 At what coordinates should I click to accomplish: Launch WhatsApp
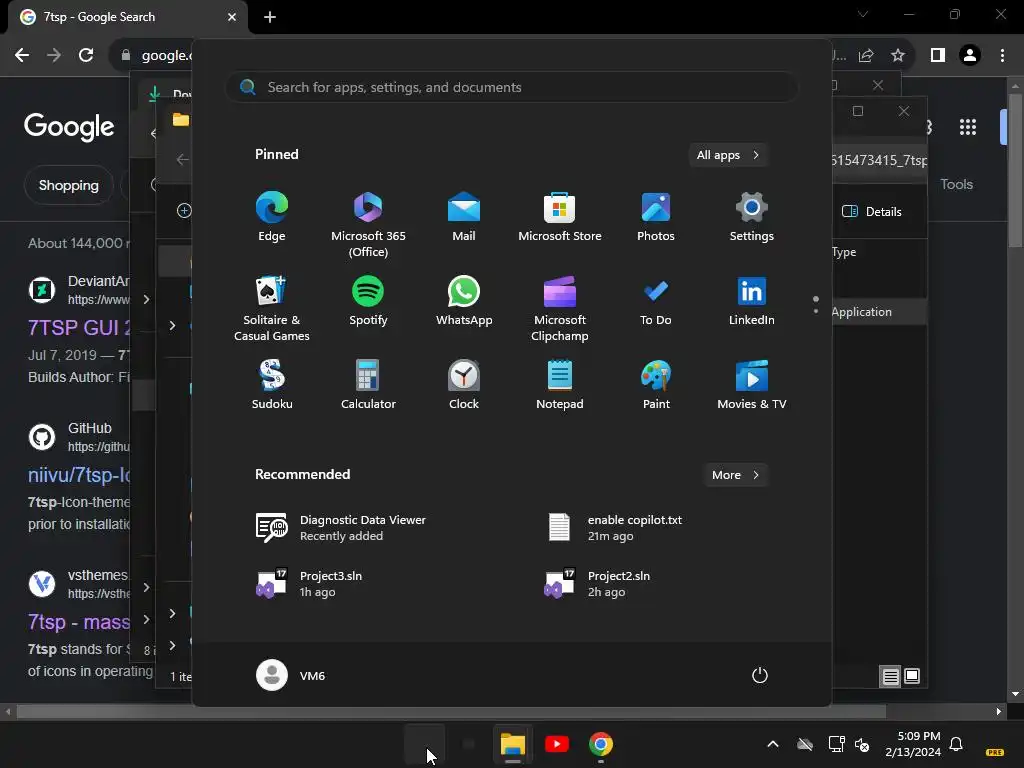point(464,300)
